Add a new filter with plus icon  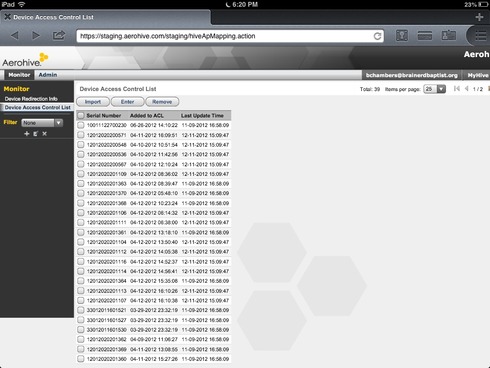coord(27,134)
